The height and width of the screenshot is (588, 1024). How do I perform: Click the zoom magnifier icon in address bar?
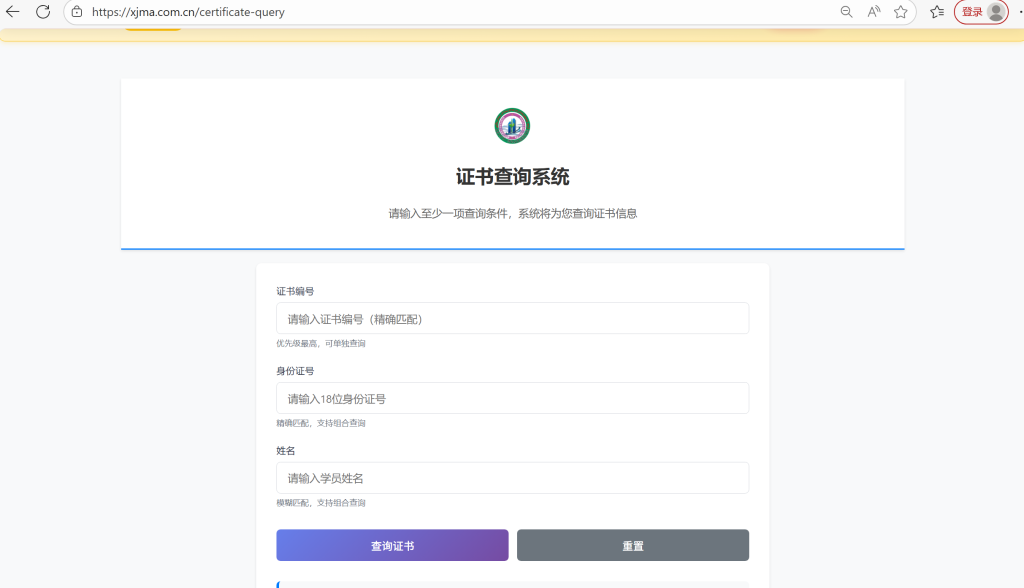point(846,12)
